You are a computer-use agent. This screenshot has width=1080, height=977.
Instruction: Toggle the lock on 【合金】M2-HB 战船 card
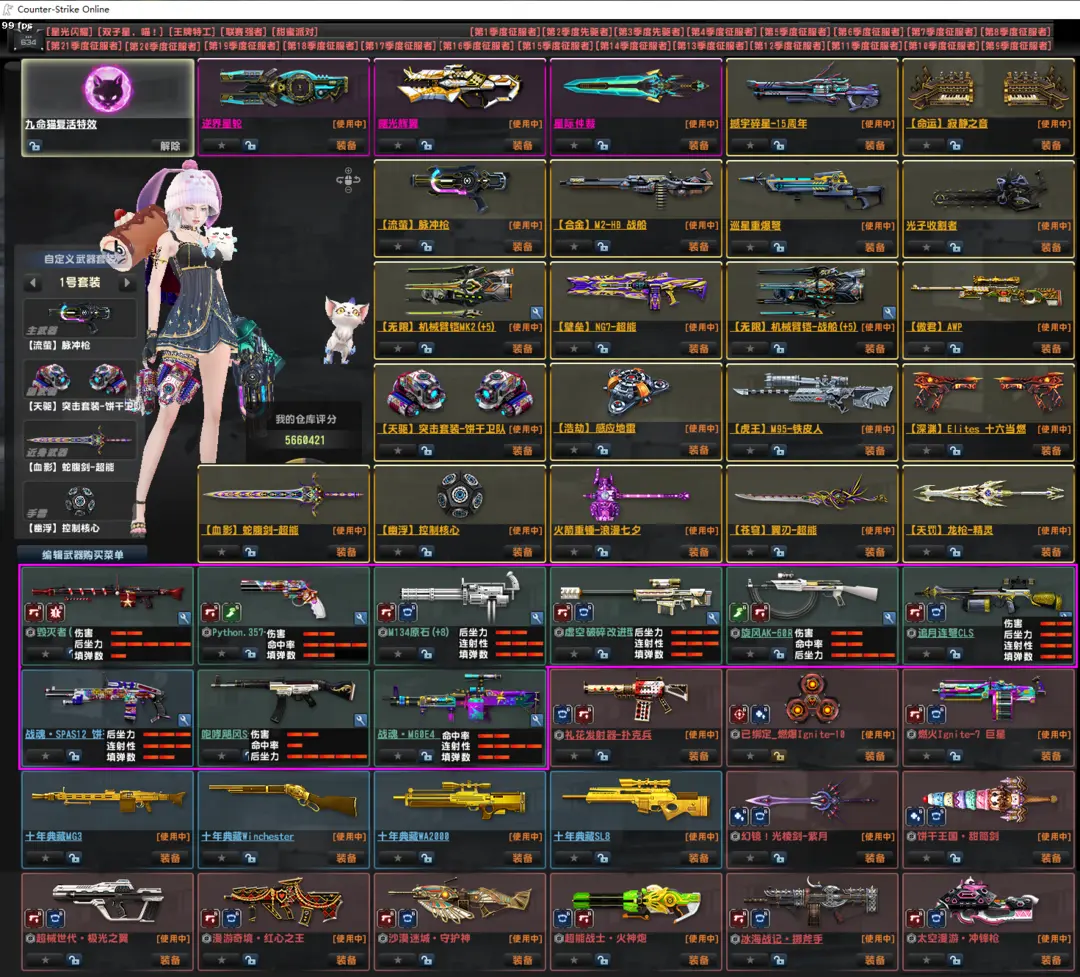tap(603, 247)
